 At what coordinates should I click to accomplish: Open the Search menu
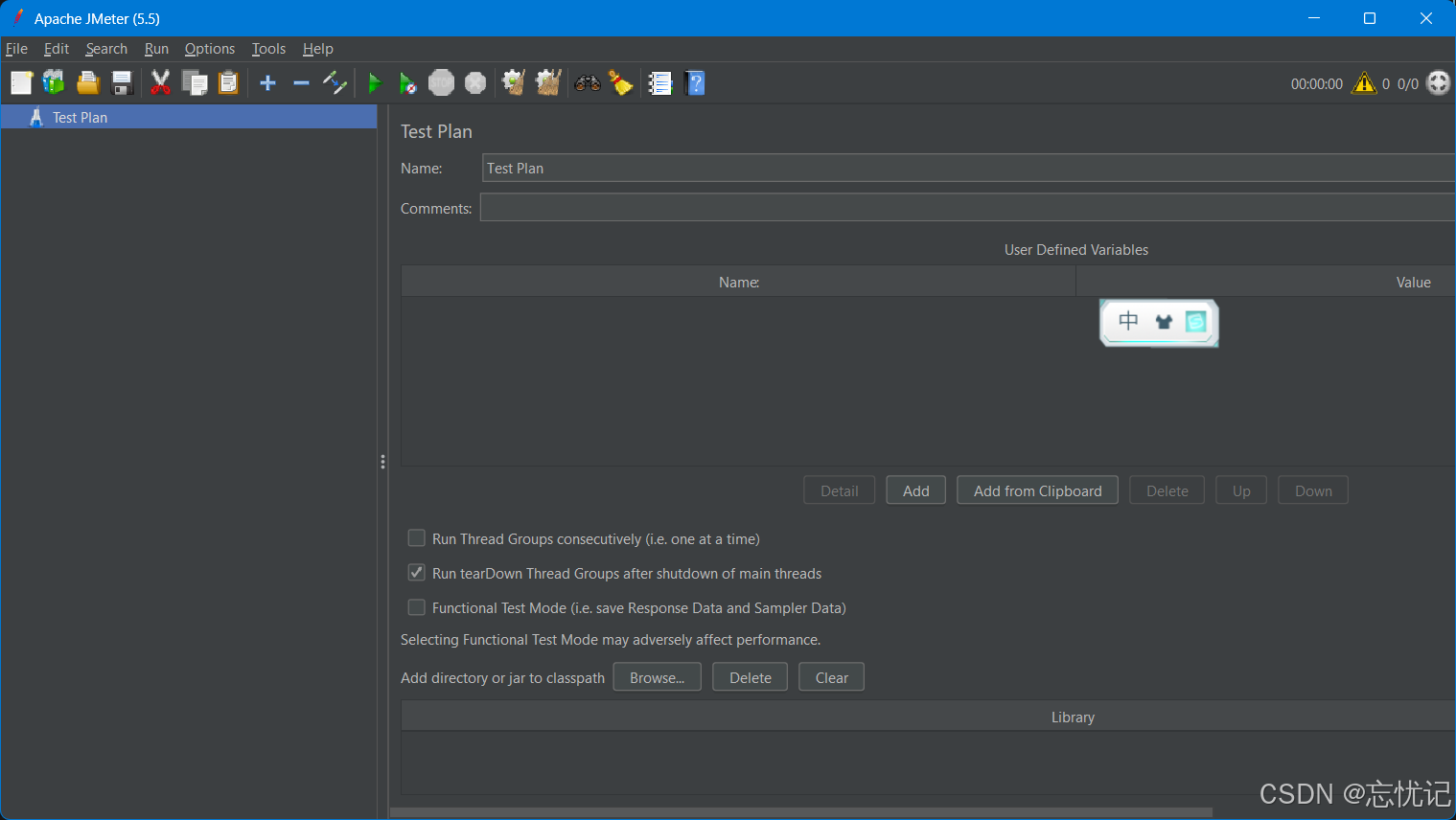coord(106,49)
